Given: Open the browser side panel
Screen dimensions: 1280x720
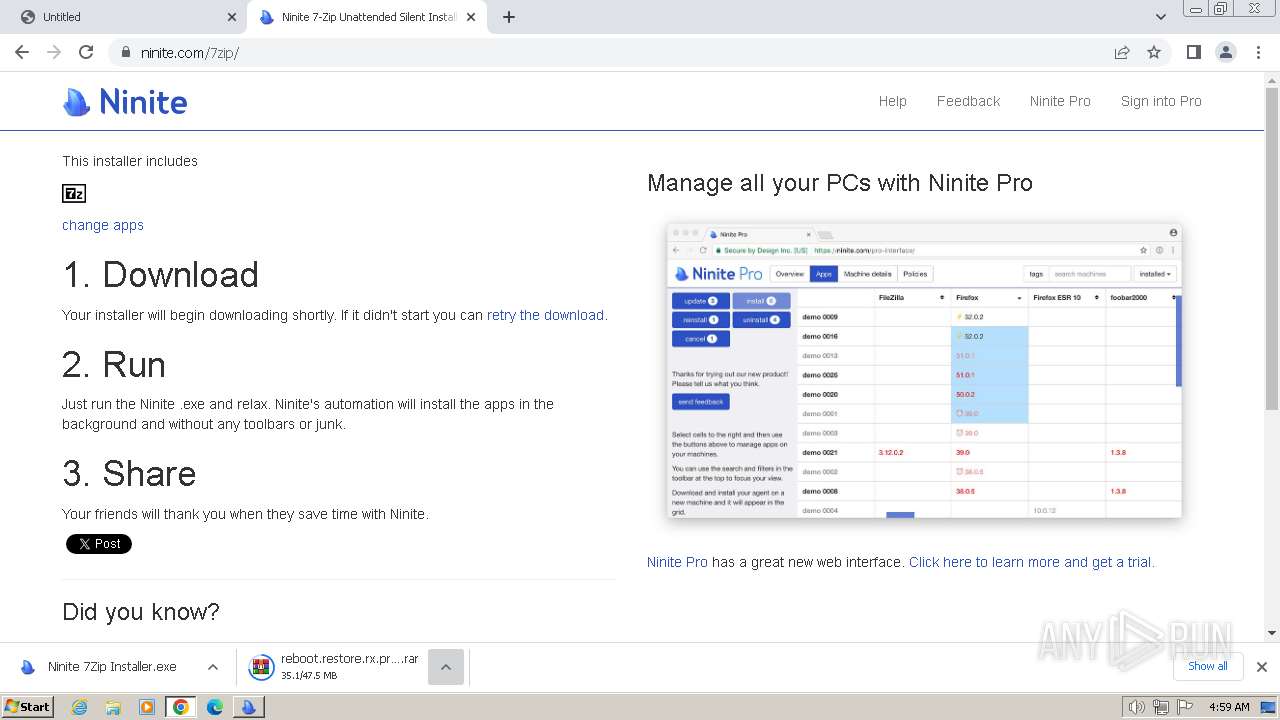Looking at the screenshot, I should [x=1193, y=52].
